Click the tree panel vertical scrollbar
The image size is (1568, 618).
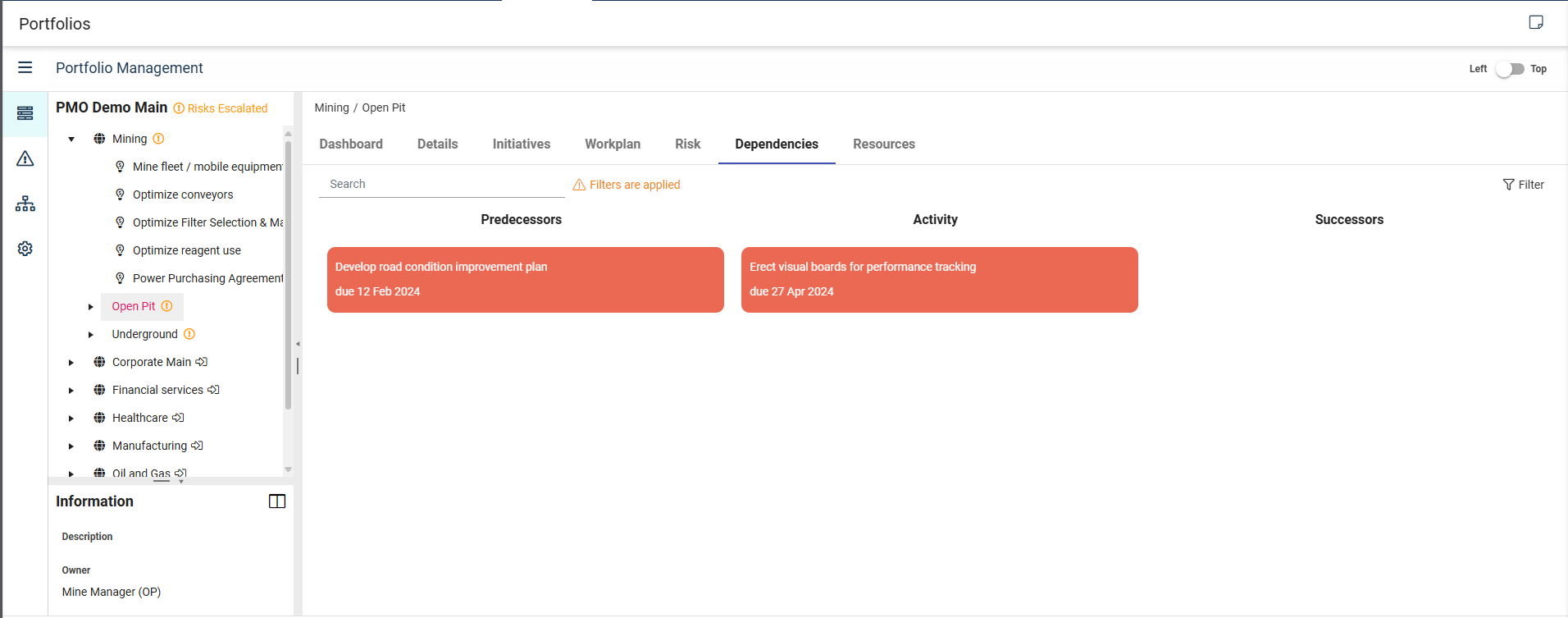point(288,275)
